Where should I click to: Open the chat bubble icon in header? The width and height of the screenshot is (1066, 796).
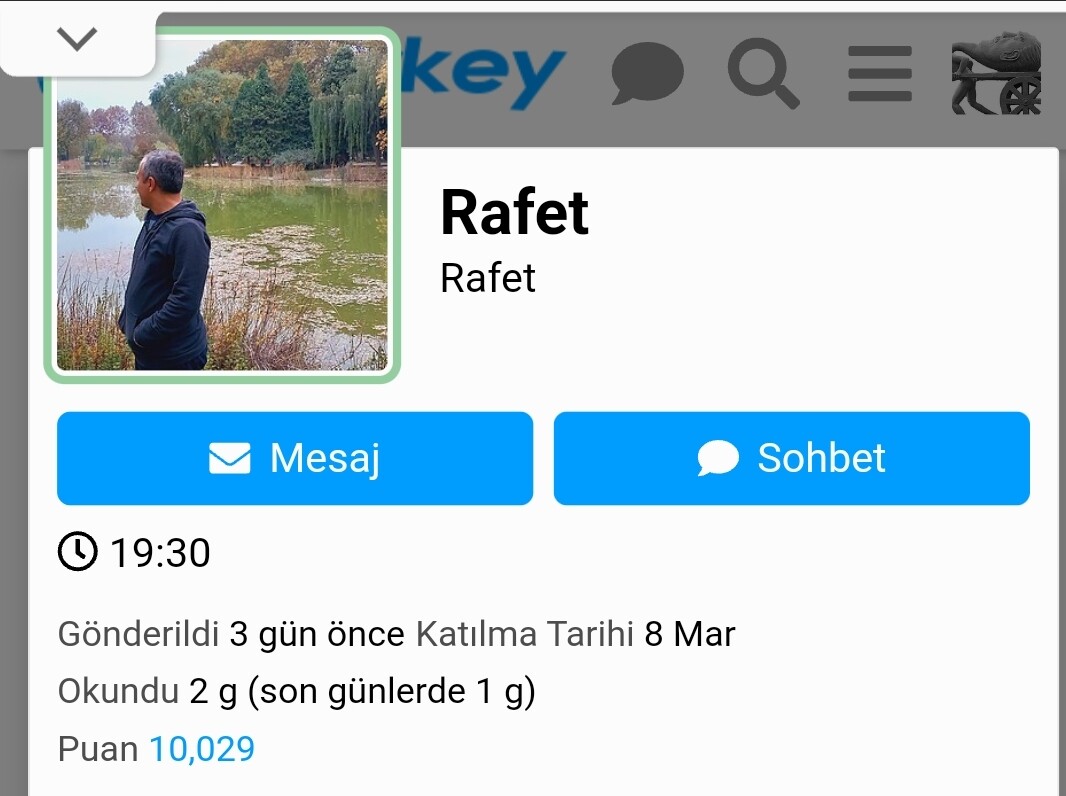pyautogui.click(x=647, y=73)
